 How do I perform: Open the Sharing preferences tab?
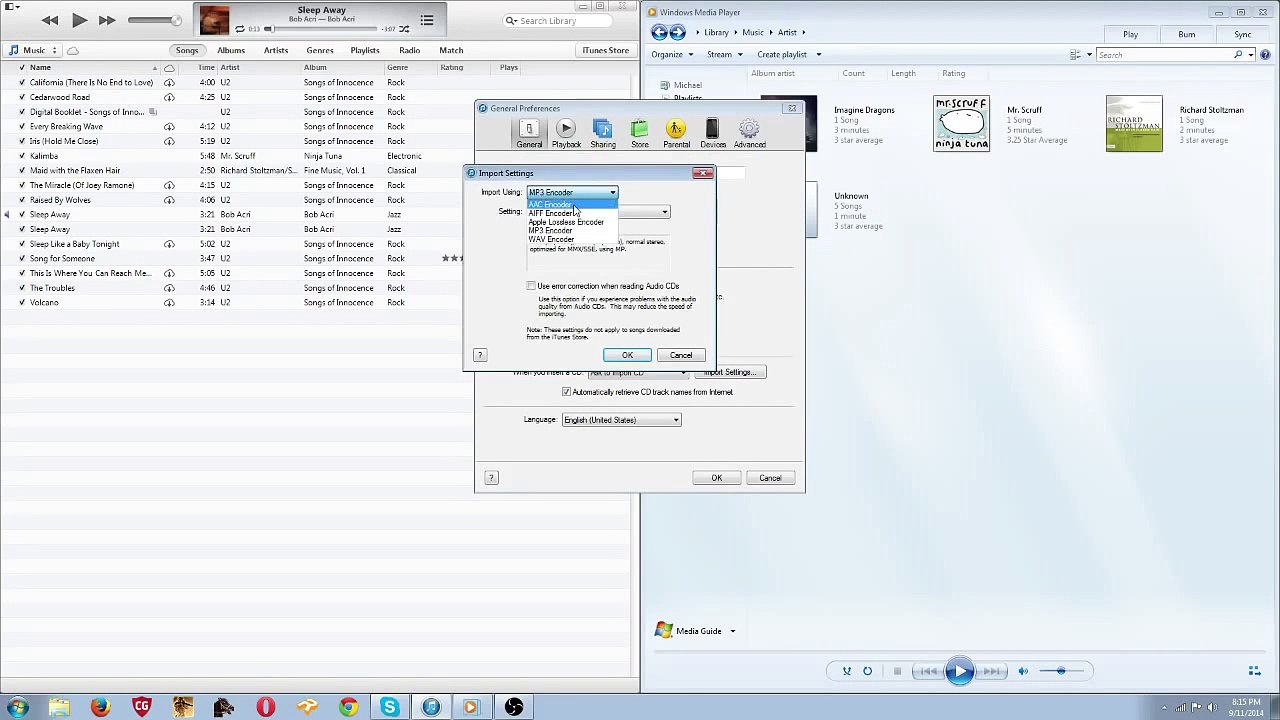[x=603, y=133]
